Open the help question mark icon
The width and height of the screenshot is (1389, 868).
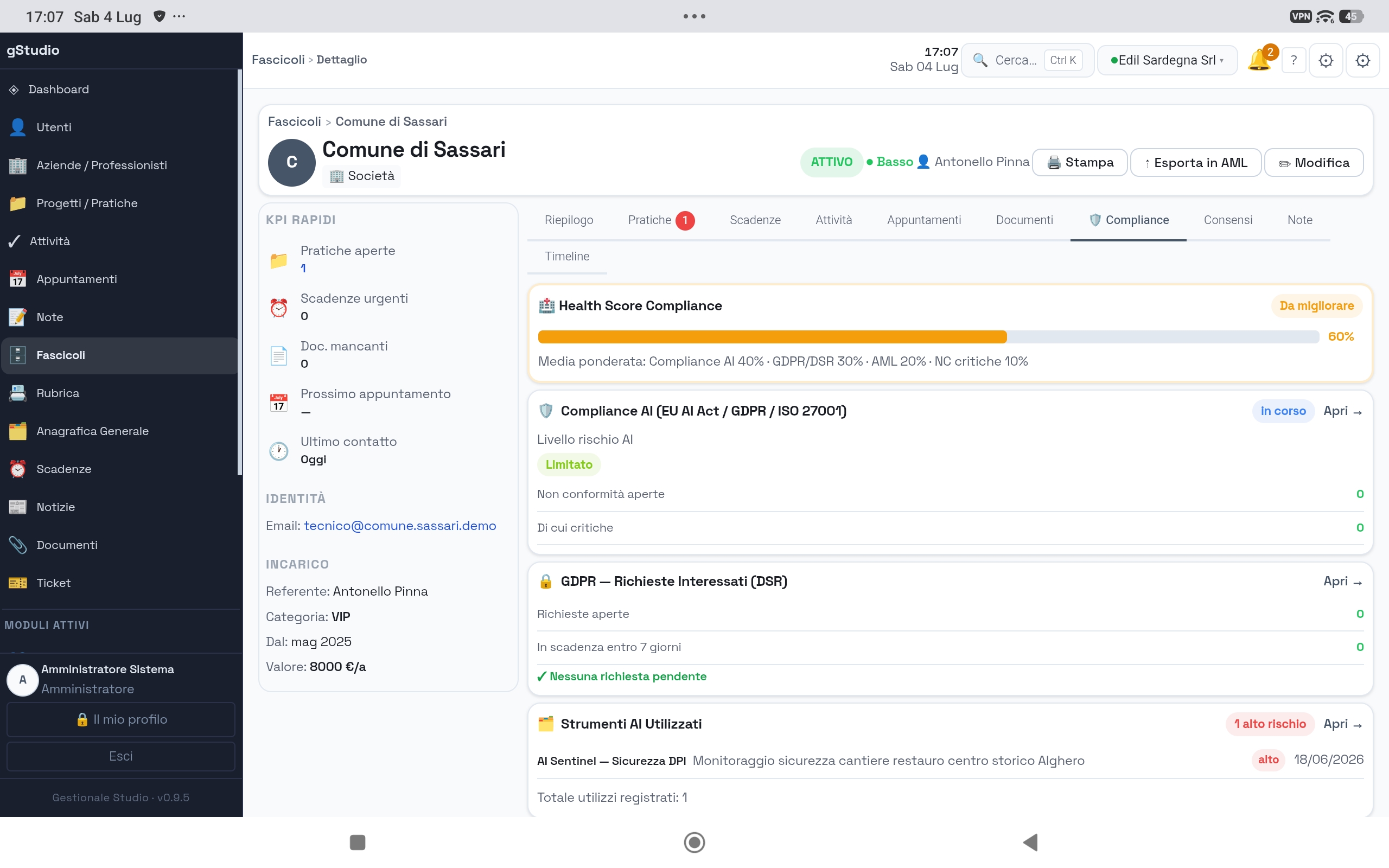(1294, 60)
